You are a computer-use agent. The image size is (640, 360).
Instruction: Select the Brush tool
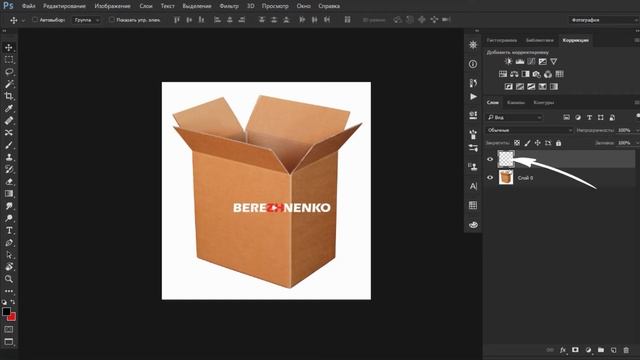click(x=9, y=145)
